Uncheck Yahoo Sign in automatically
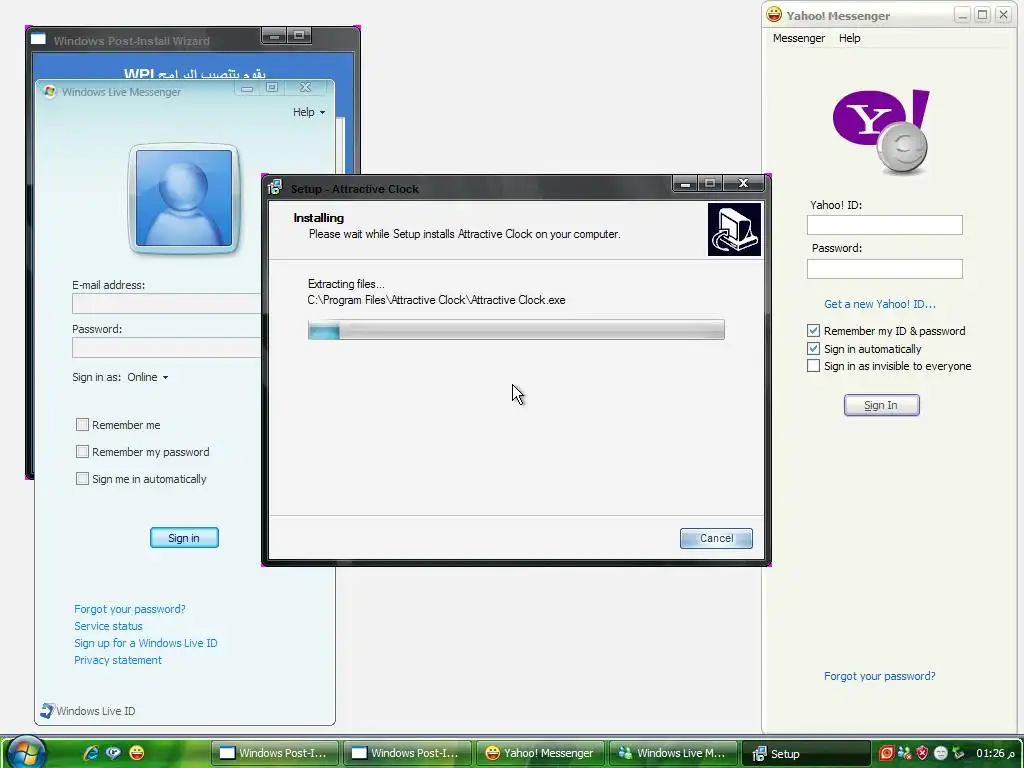The height and width of the screenshot is (768, 1024). pos(813,349)
